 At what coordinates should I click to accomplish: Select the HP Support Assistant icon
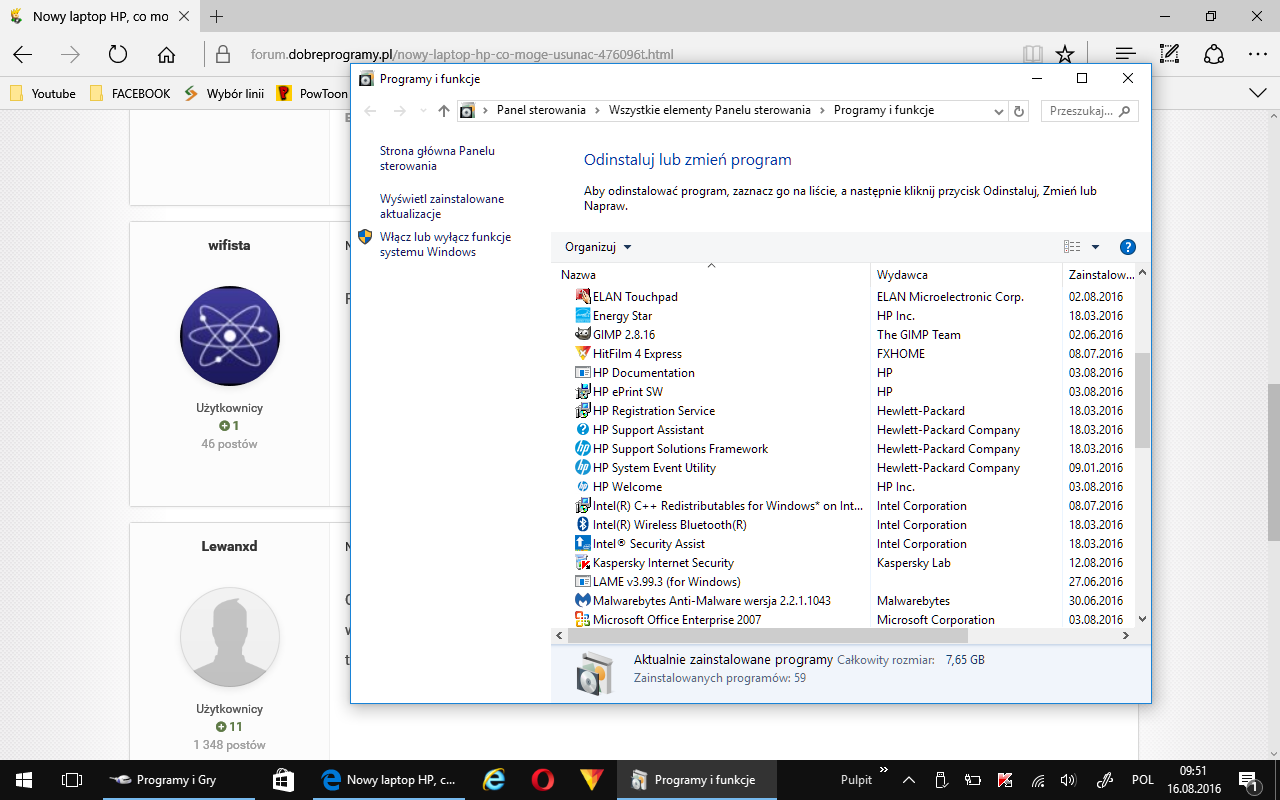point(583,430)
